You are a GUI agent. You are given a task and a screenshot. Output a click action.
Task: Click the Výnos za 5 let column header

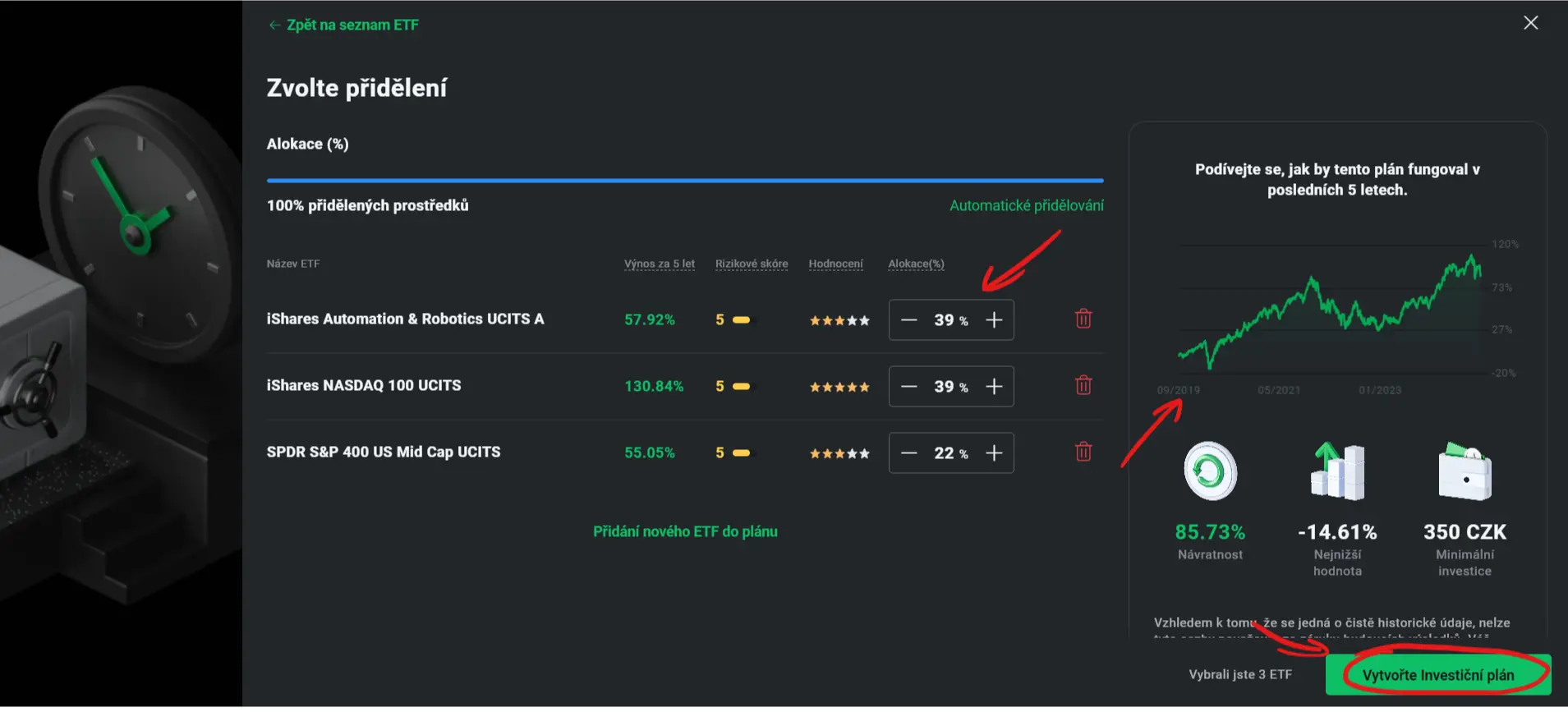(x=660, y=264)
